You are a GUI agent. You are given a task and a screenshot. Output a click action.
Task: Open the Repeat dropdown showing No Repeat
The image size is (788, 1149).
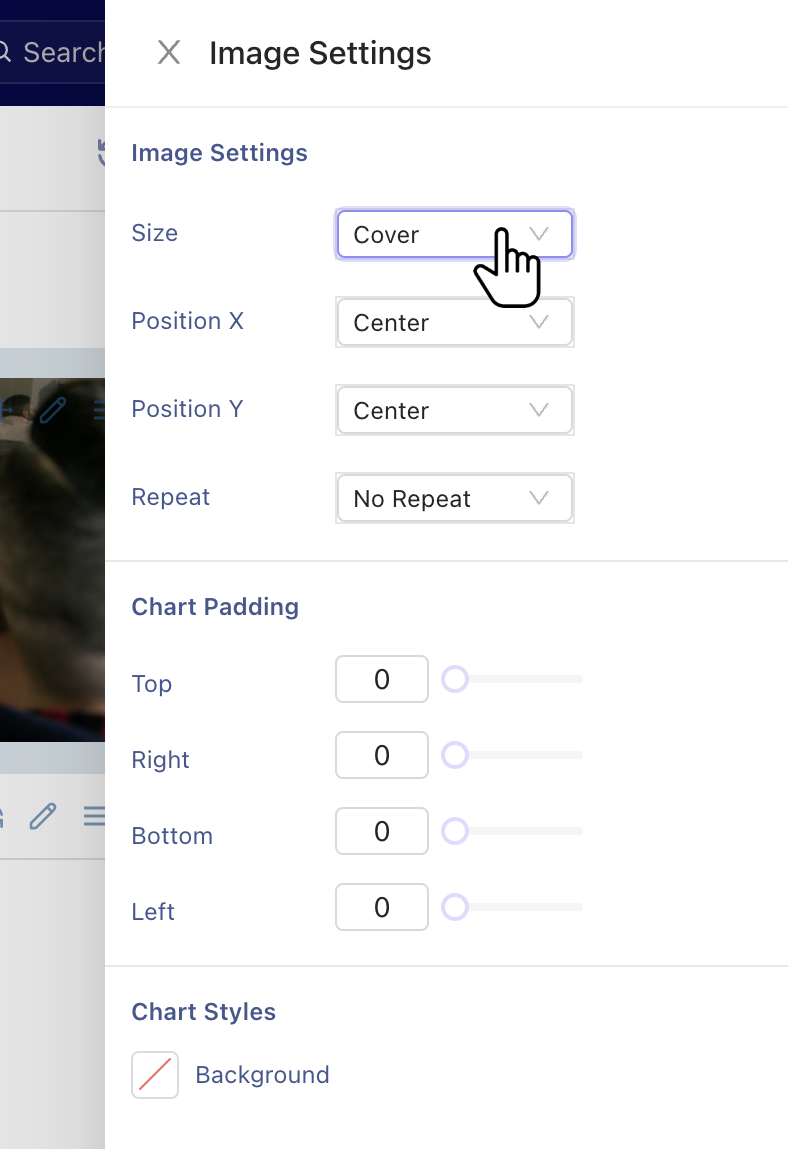(454, 498)
